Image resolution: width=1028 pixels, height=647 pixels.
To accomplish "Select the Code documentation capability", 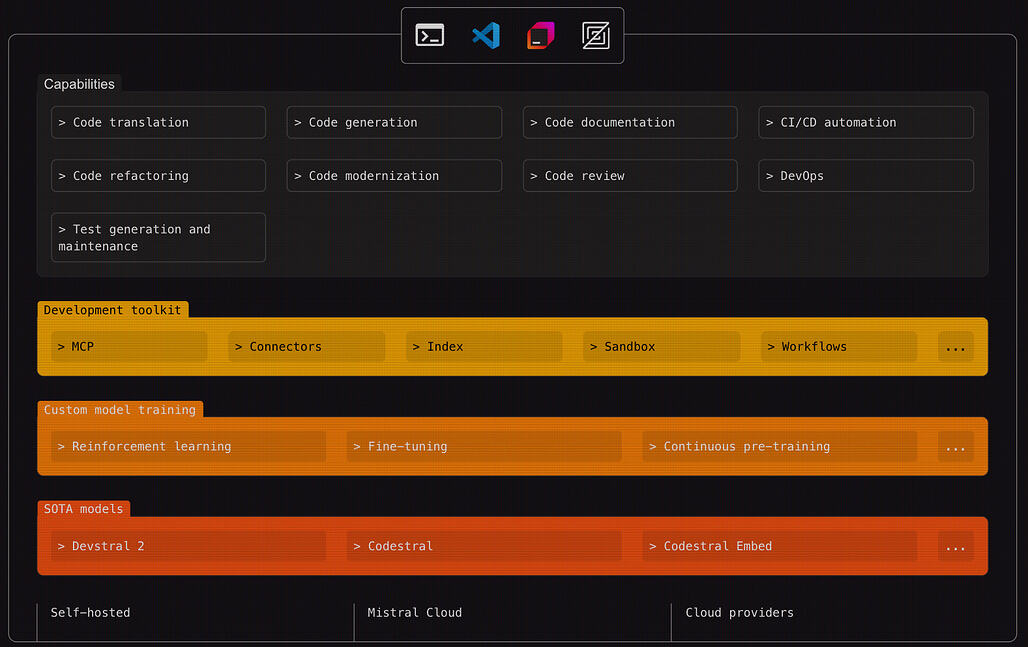I will (x=630, y=123).
